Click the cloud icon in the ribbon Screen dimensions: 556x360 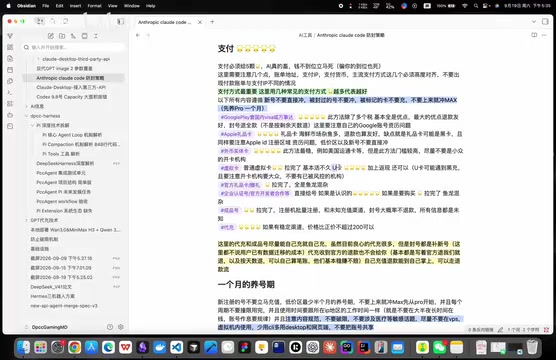pyautogui.click(x=10, y=115)
